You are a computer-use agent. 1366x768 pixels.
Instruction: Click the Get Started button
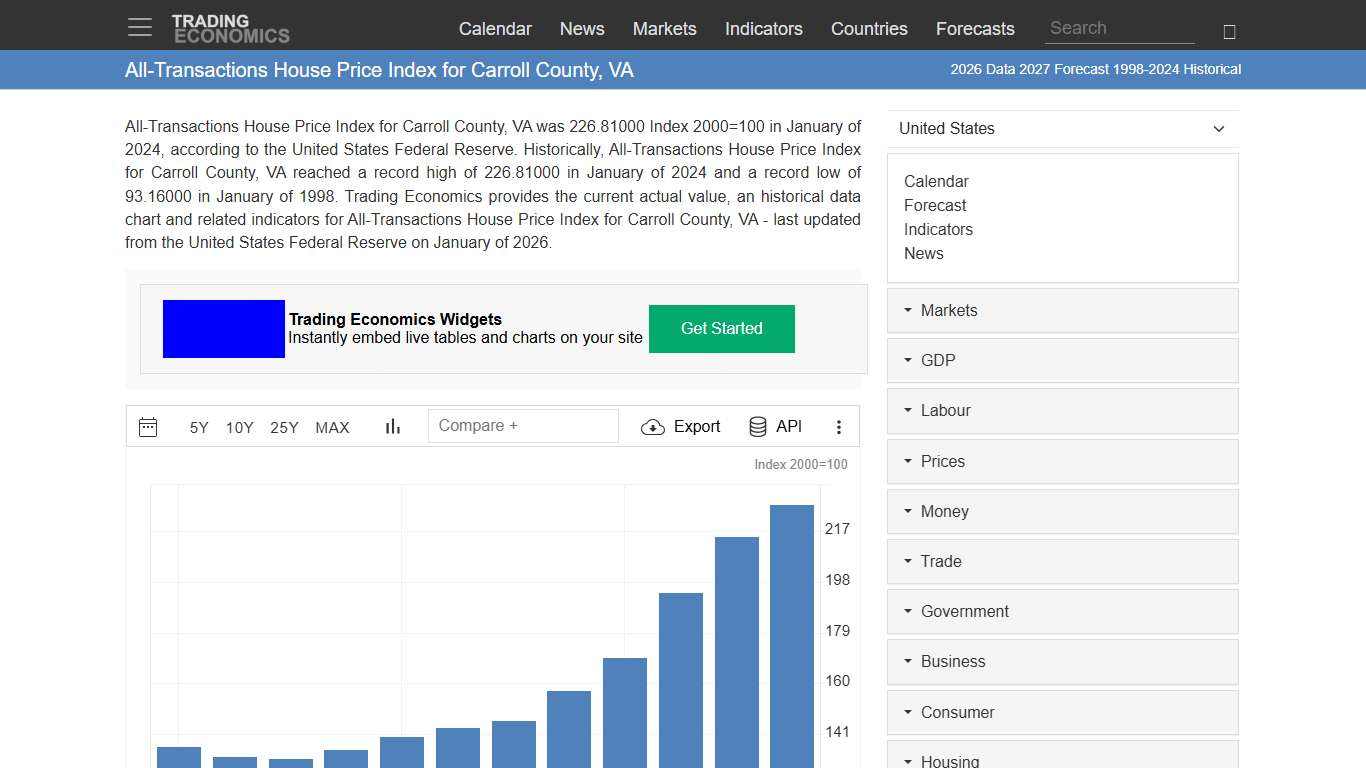[721, 328]
